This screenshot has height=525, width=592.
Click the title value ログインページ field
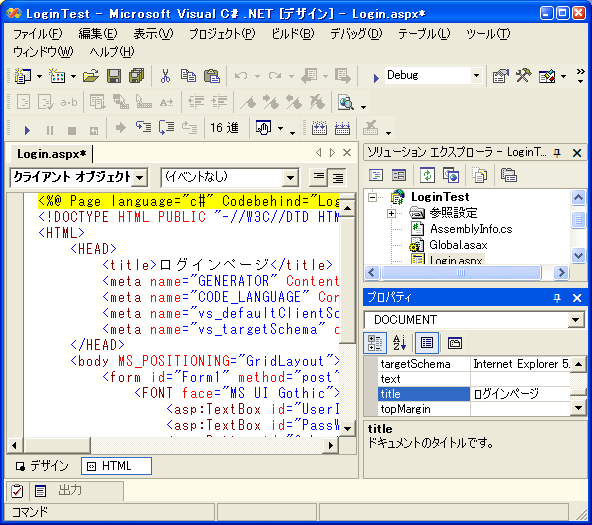(520, 394)
